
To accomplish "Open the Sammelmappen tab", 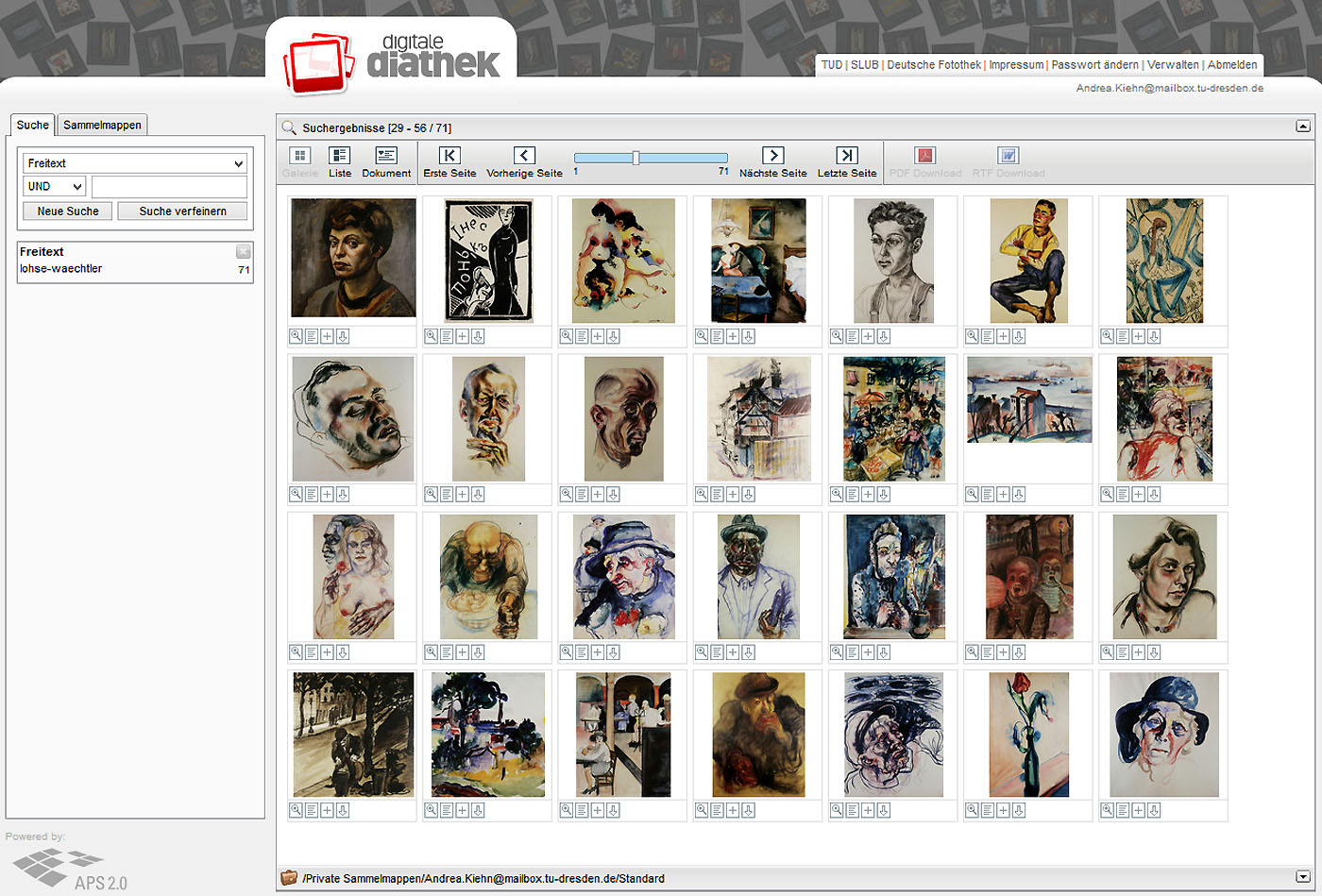I will (102, 125).
